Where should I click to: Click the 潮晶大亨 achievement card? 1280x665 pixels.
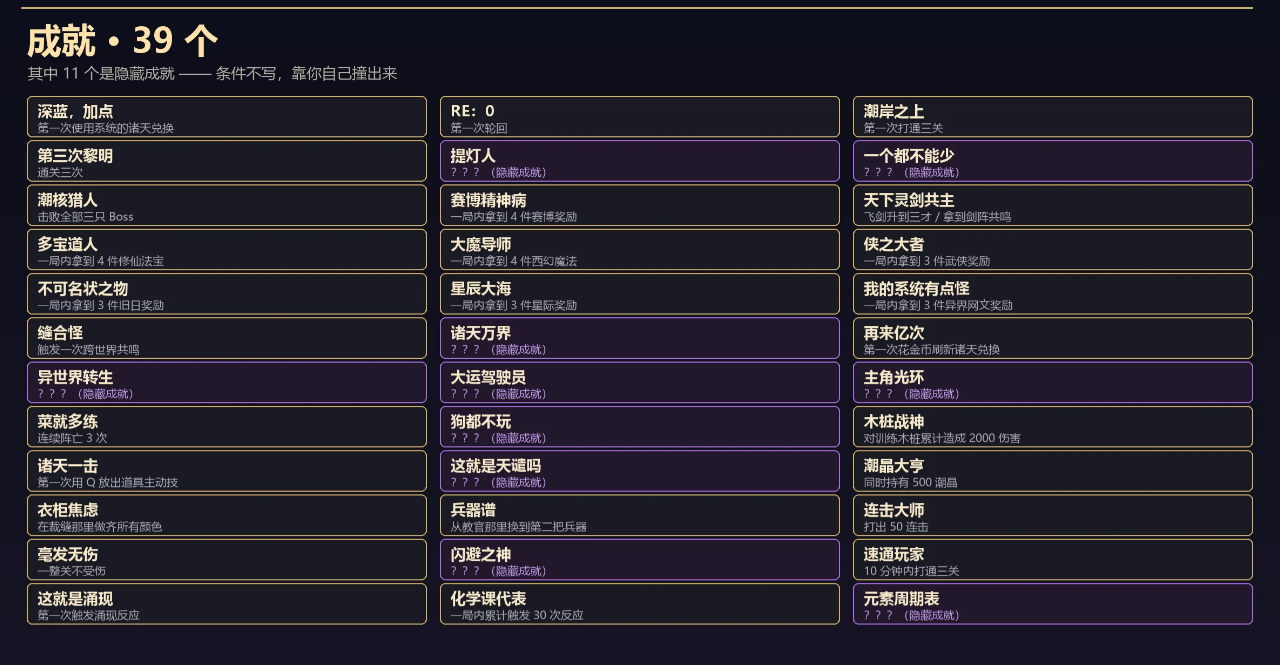point(1053,471)
